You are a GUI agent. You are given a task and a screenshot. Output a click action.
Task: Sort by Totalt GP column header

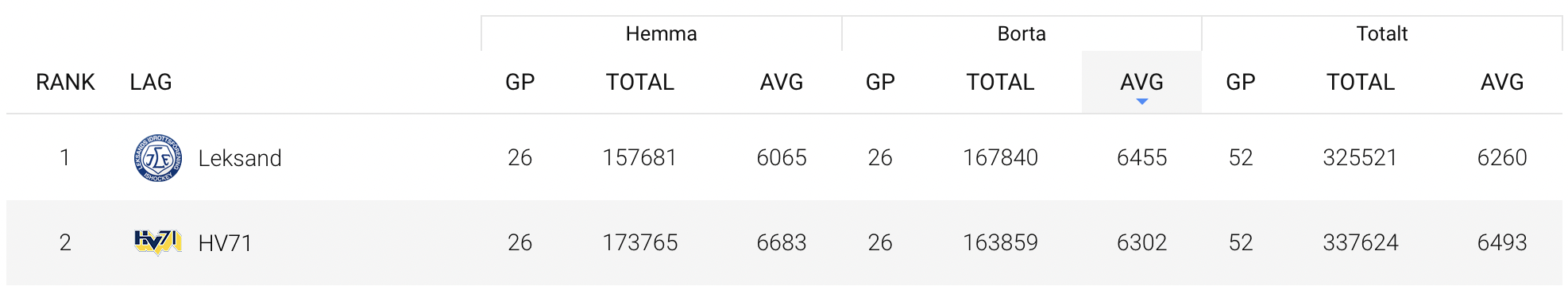[x=1241, y=82]
